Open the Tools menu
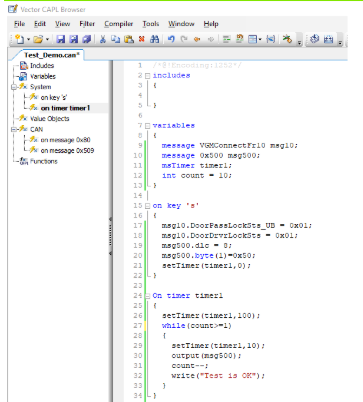363x402 pixels. pyautogui.click(x=151, y=24)
